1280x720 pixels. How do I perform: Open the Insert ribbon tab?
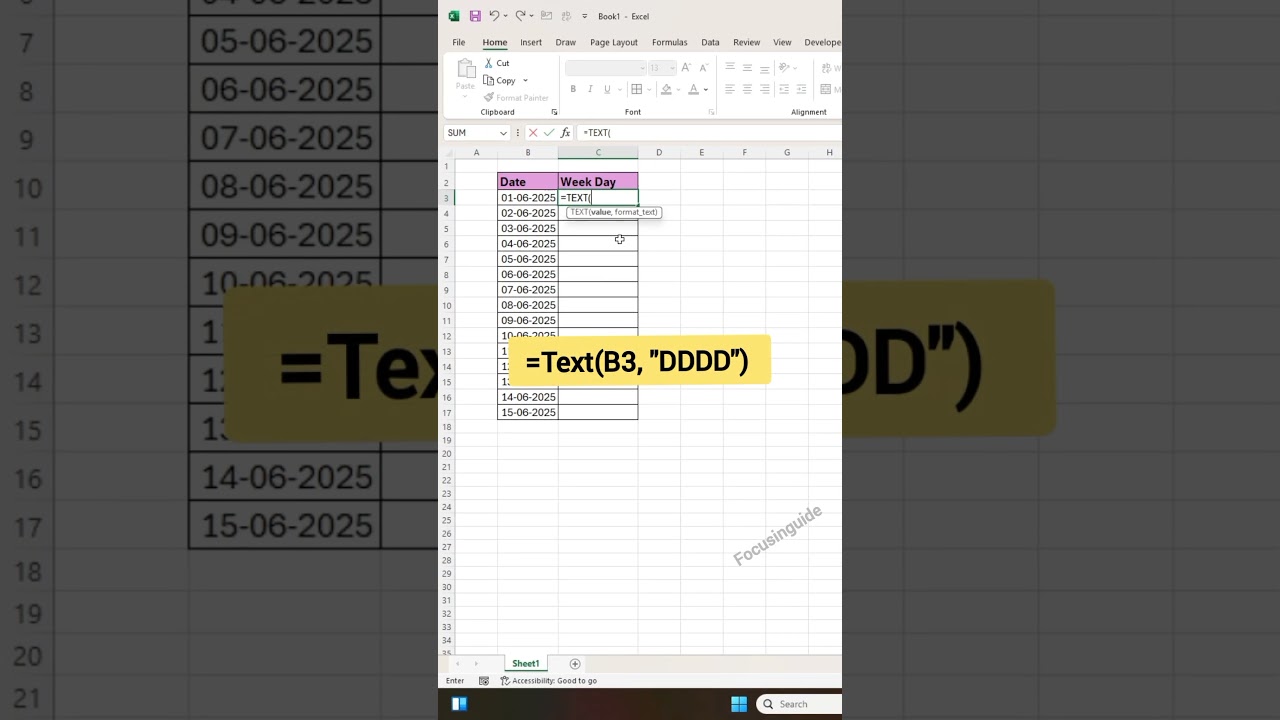(531, 42)
